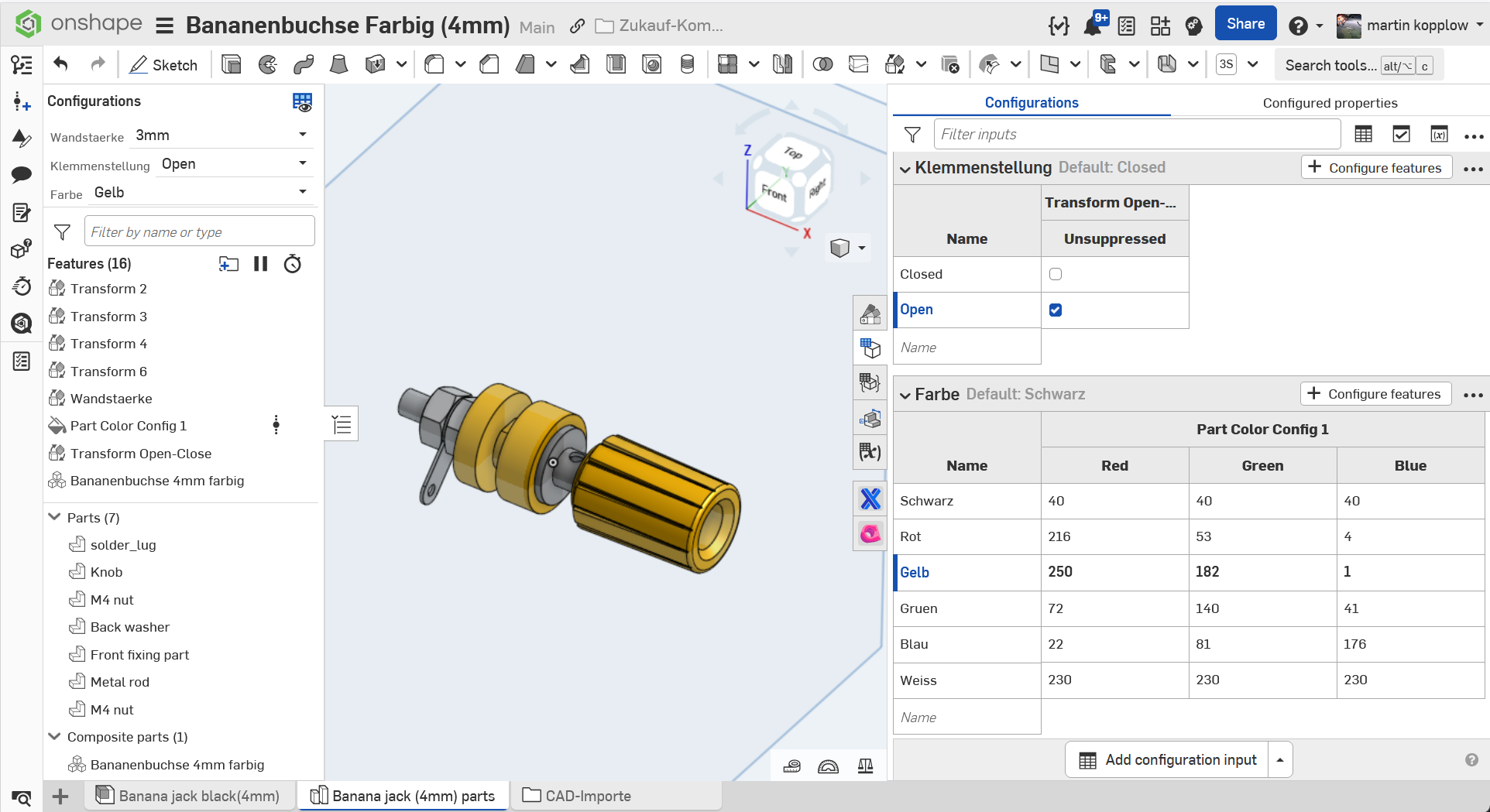The width and height of the screenshot is (1490, 812).
Task: Click Add configuration input button
Action: coord(1167,759)
